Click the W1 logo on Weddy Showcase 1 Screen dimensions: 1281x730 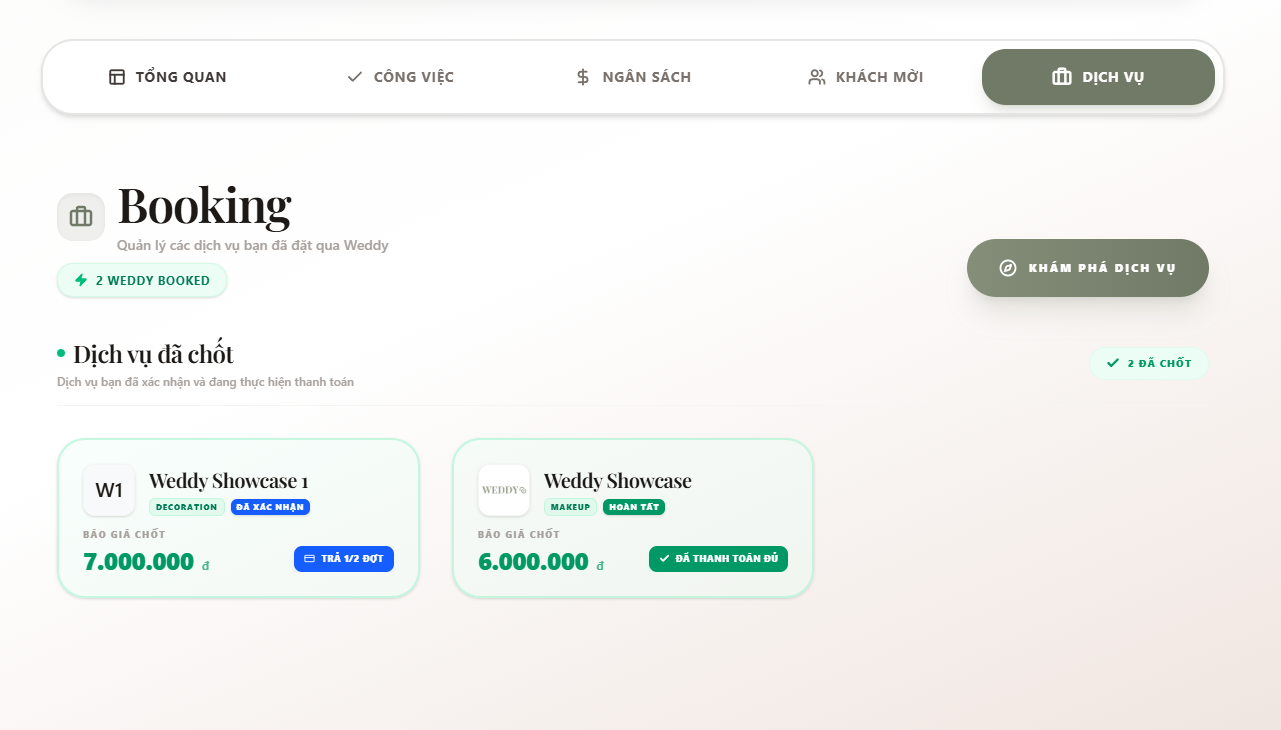click(109, 490)
